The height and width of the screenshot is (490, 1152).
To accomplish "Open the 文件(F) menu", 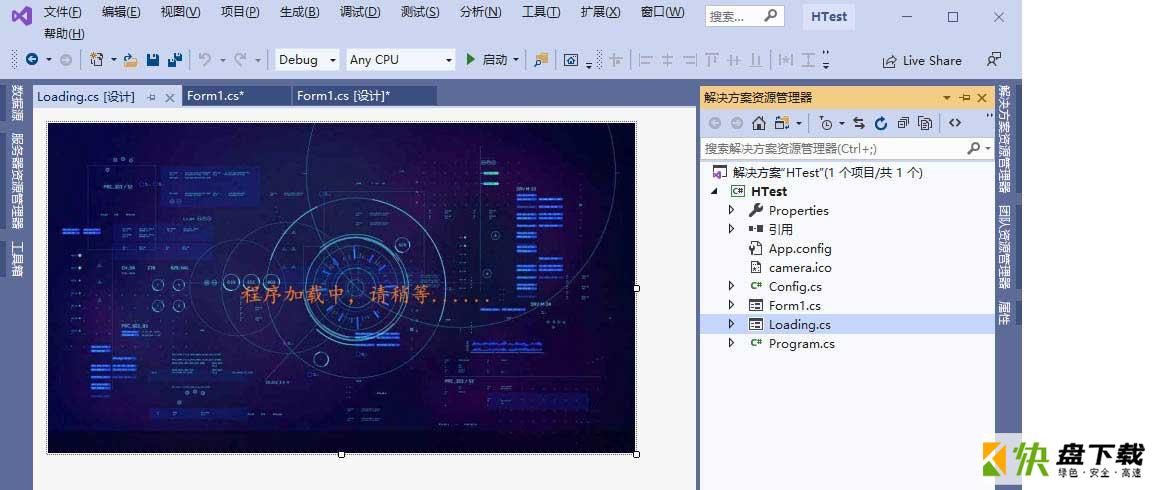I will (x=62, y=12).
